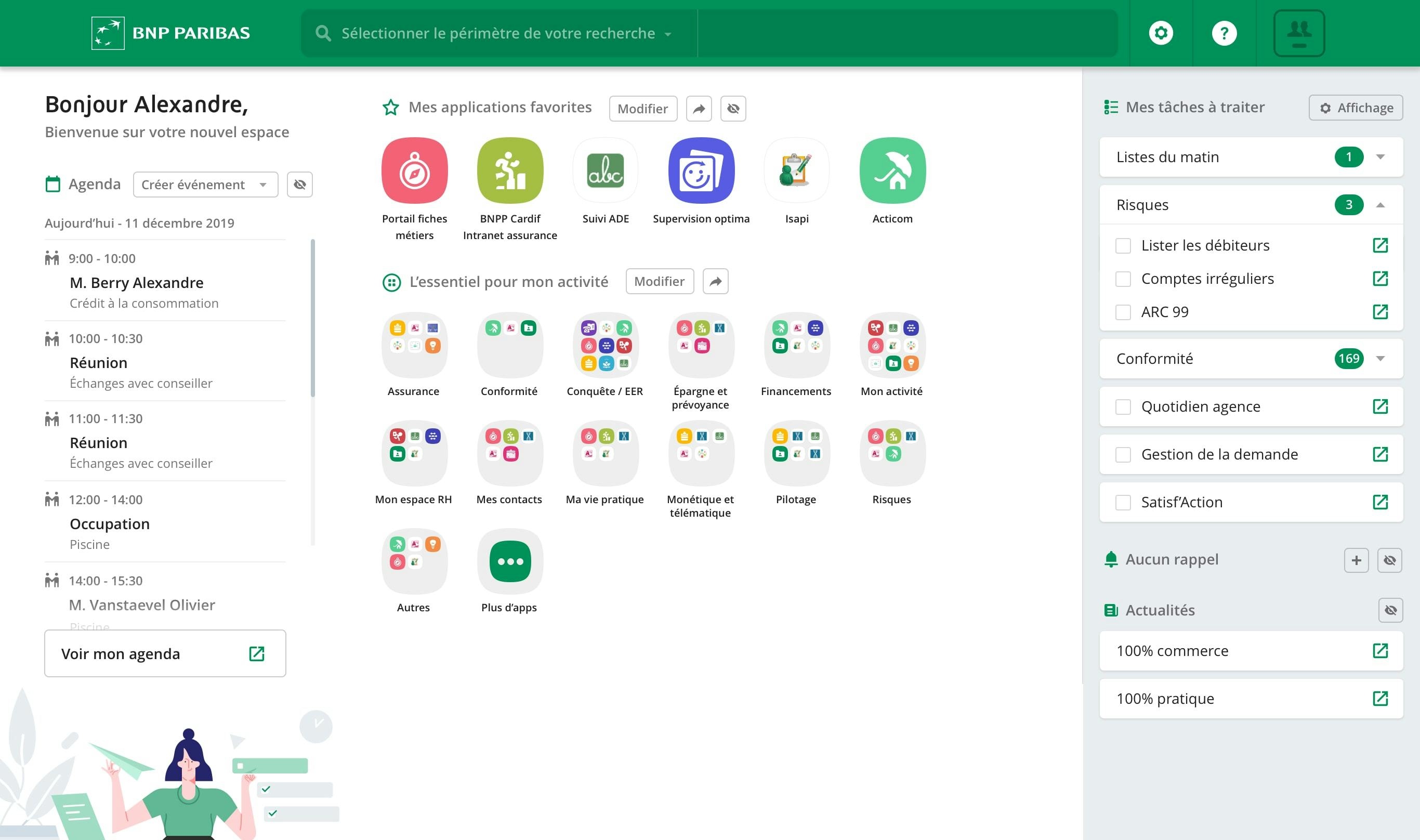Viewport: 1420px width, 840px height.
Task: Open the Autres folder
Action: pos(414,561)
